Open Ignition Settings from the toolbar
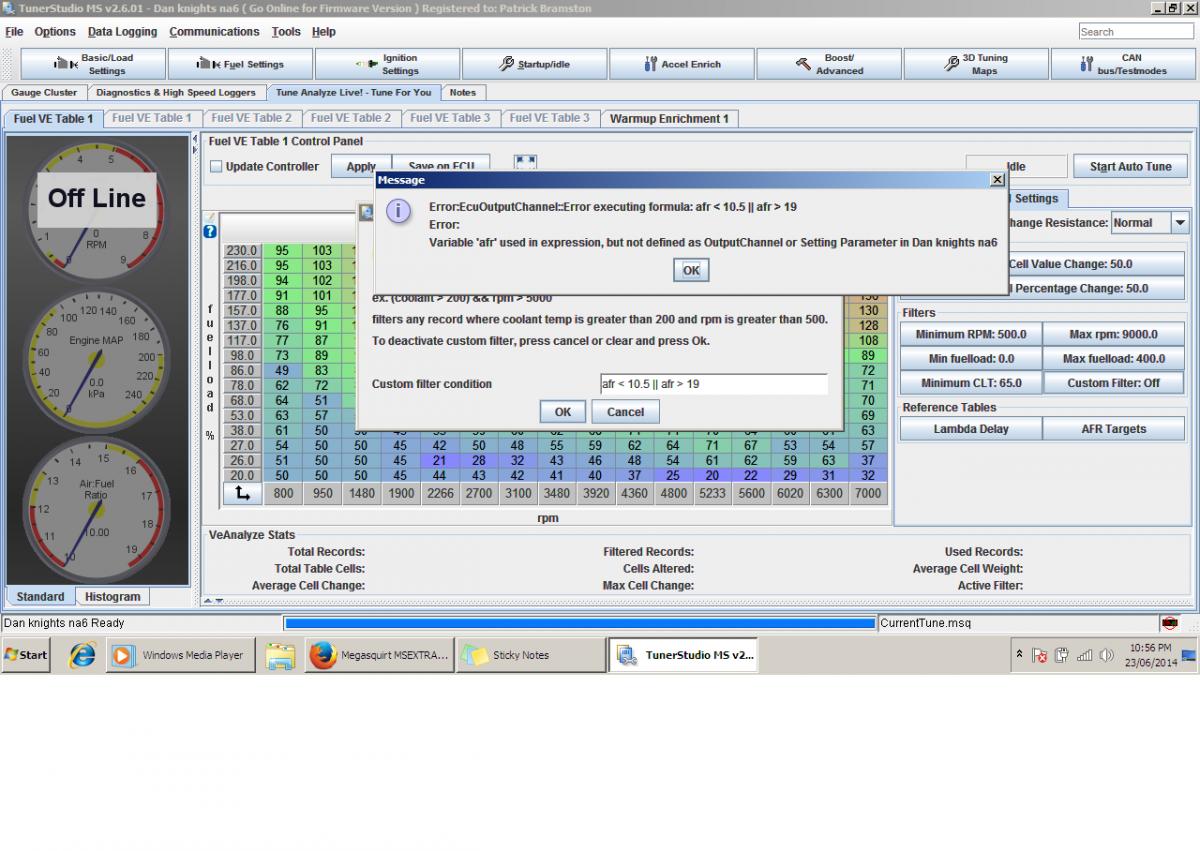Image resolution: width=1200 pixels, height=851 pixels. 387,64
